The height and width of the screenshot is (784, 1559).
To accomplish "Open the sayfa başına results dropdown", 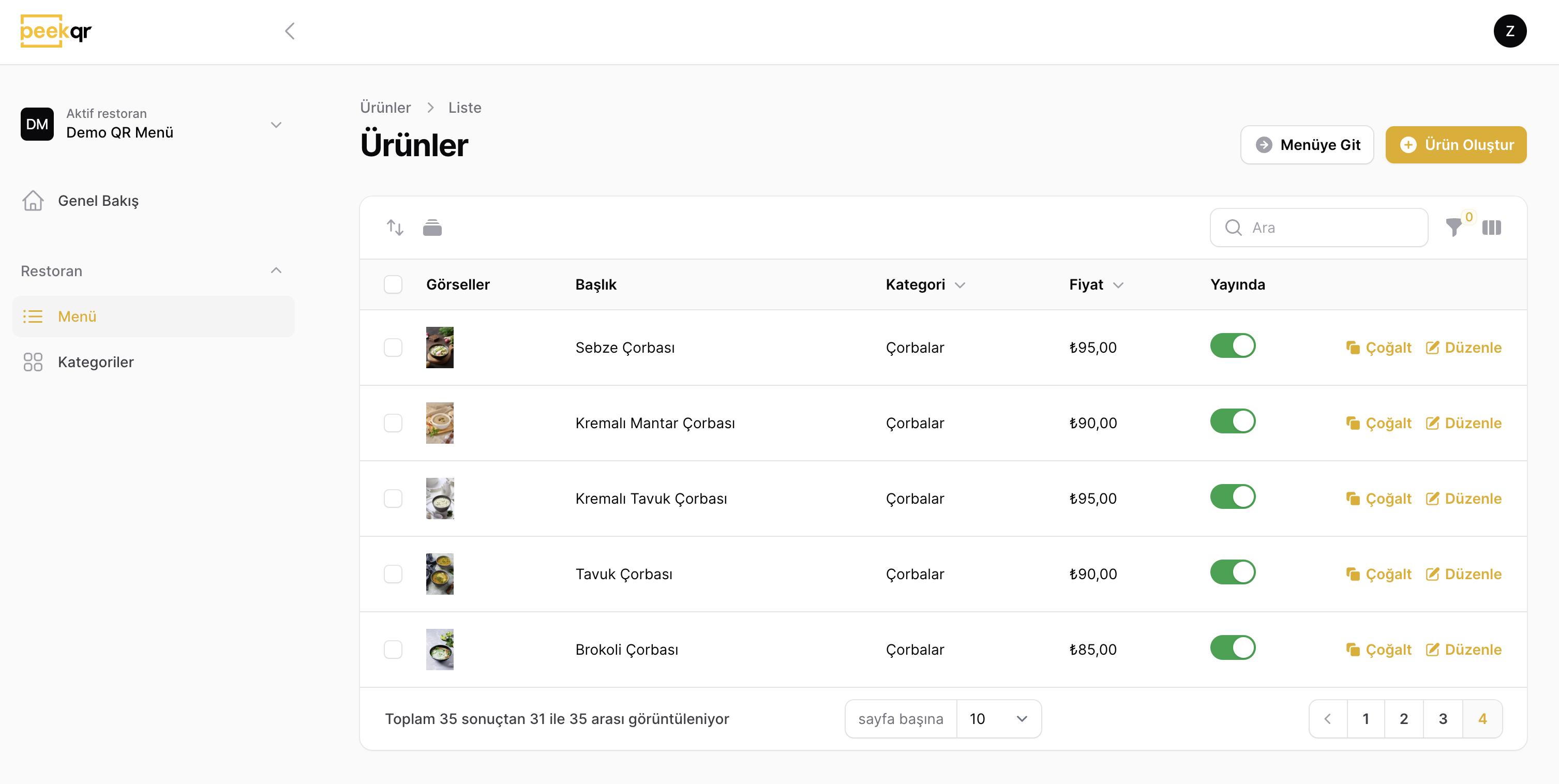I will pyautogui.click(x=998, y=719).
